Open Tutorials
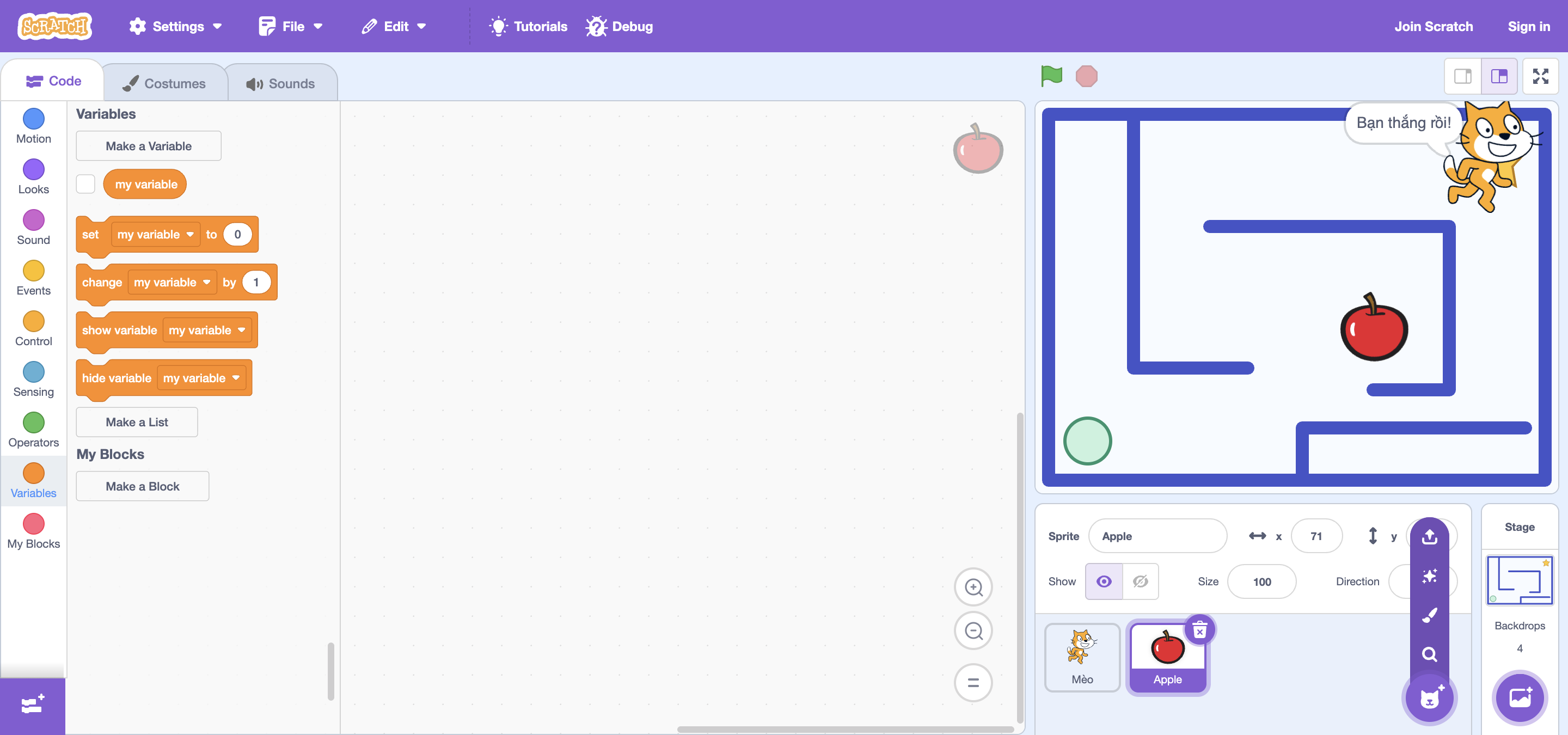 tap(528, 26)
